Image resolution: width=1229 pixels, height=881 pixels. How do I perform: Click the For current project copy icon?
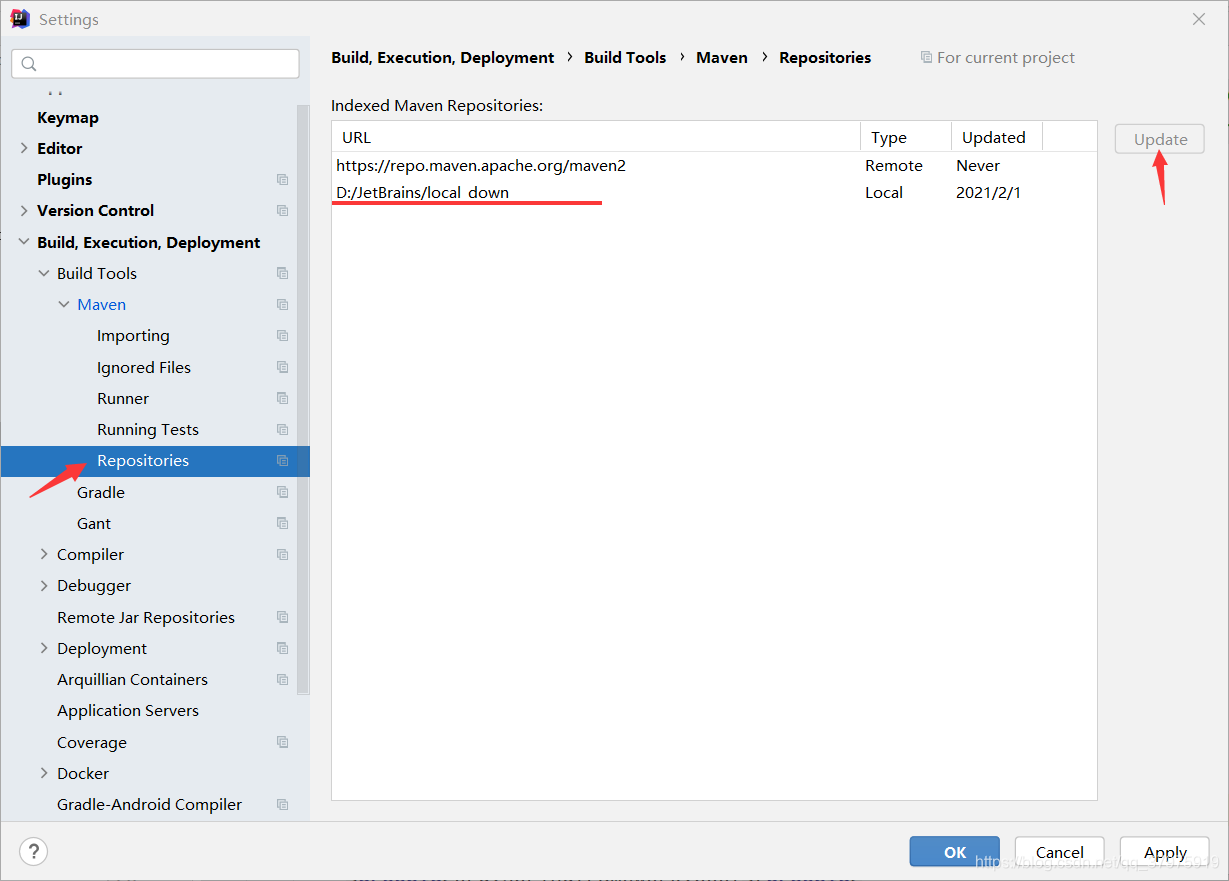926,58
